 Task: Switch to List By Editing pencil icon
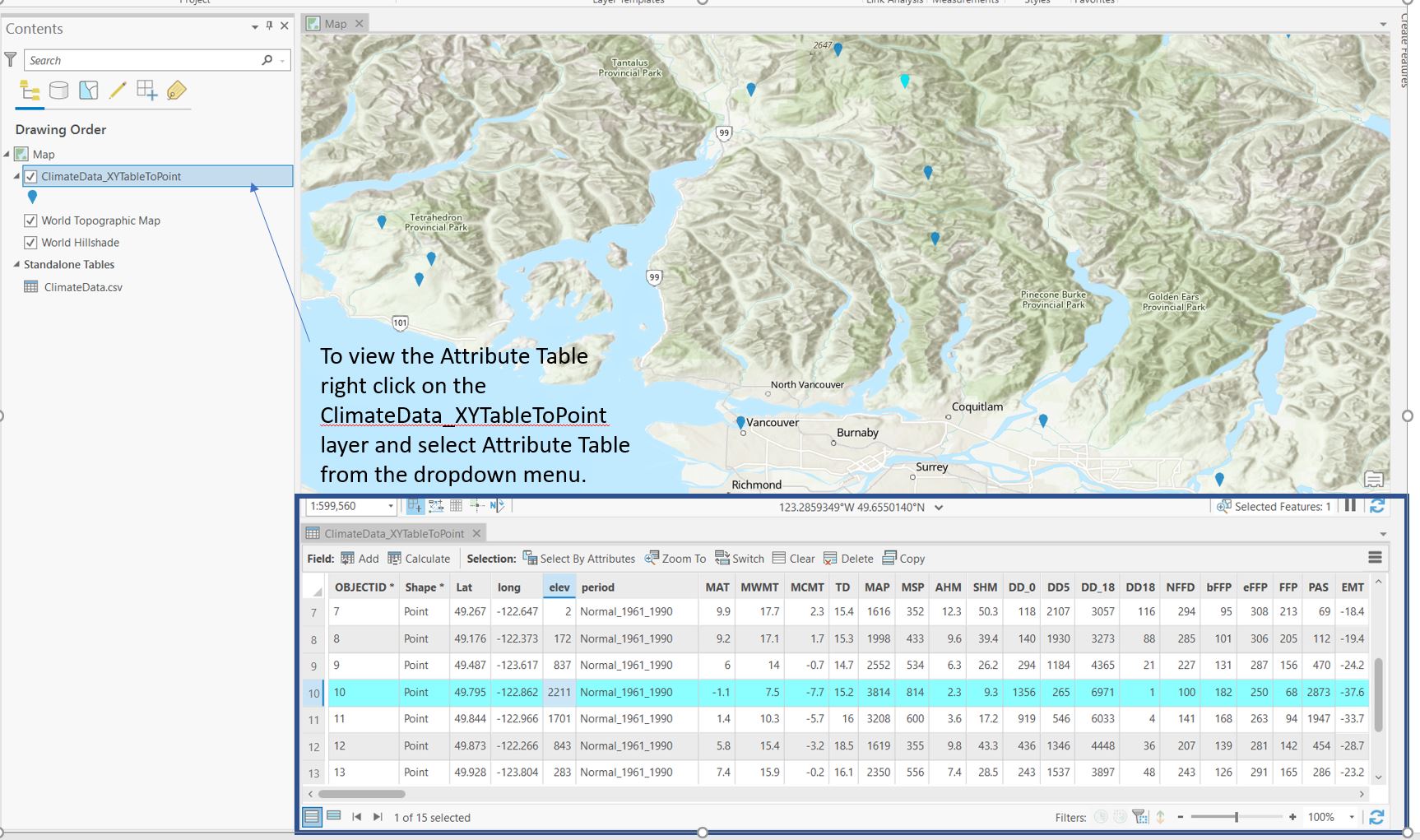tap(118, 90)
